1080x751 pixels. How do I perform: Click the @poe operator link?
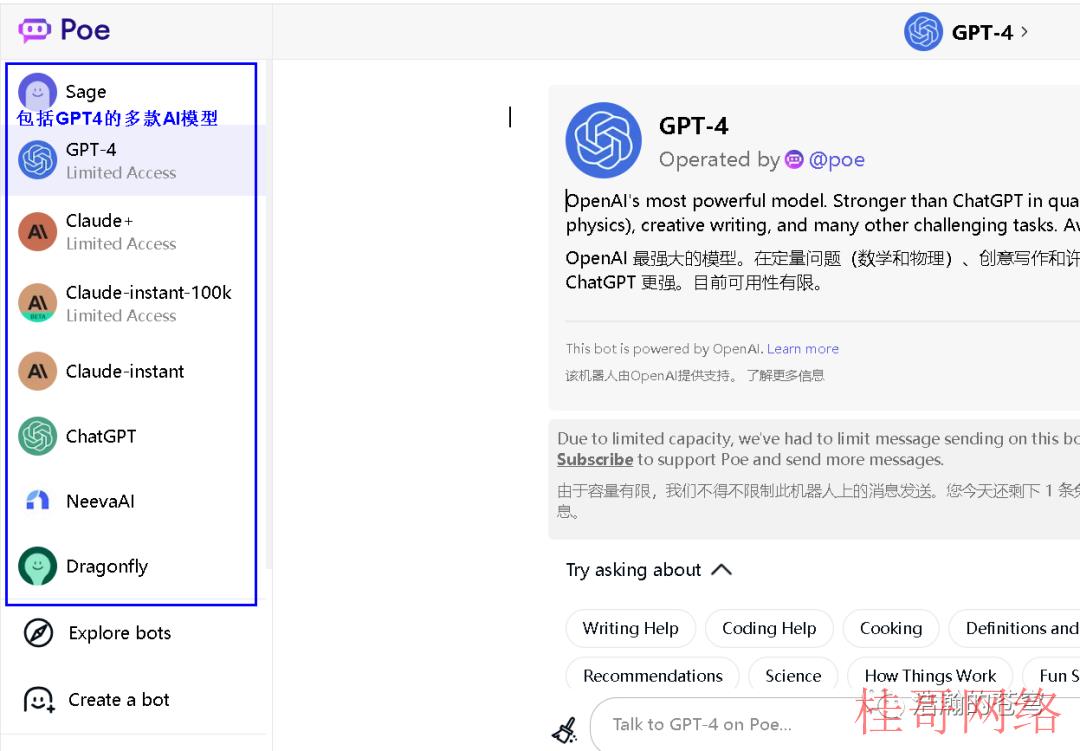[836, 160]
